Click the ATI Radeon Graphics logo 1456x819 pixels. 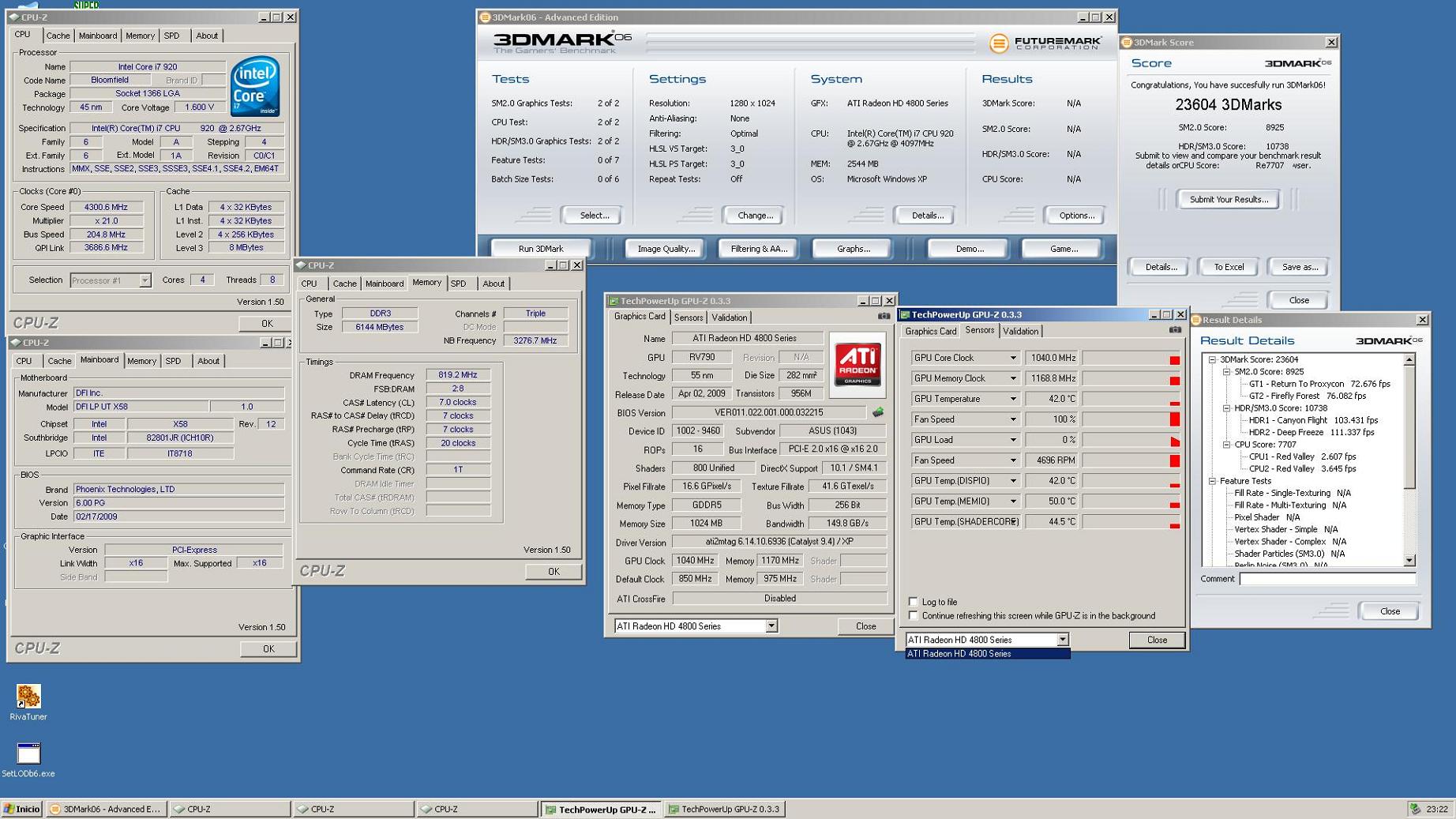857,365
